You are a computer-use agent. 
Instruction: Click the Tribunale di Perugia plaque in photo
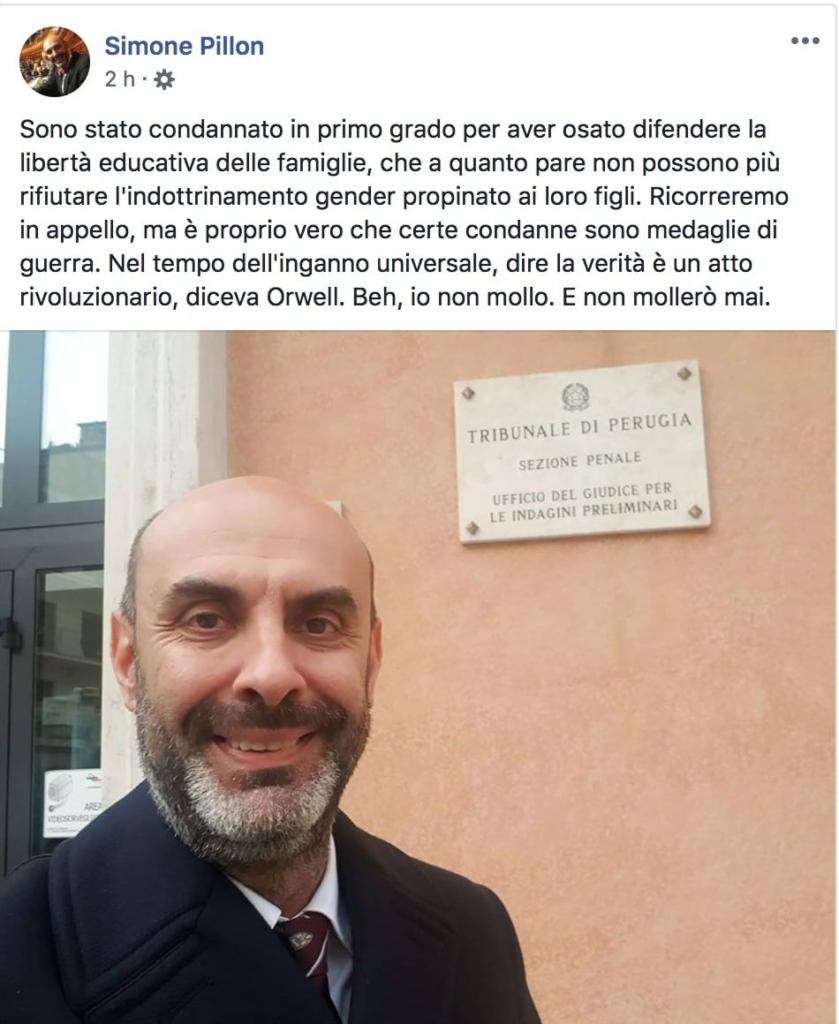(x=581, y=451)
